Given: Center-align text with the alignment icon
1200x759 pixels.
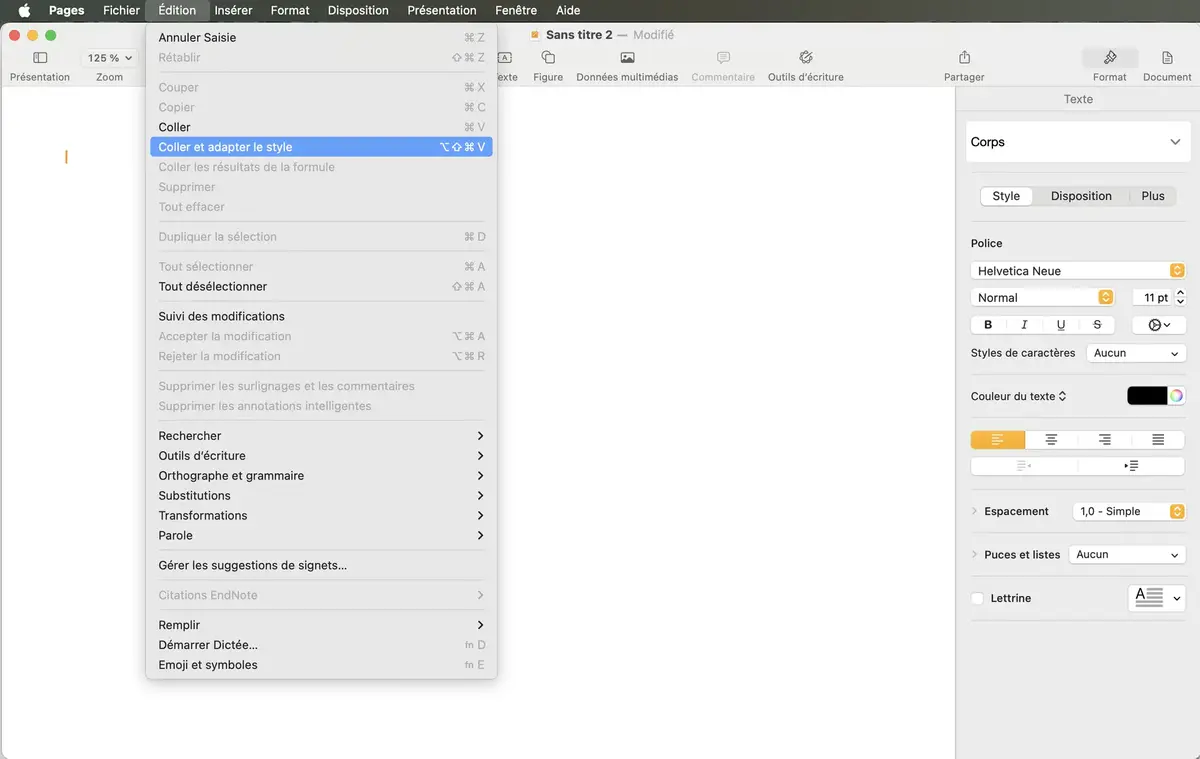Looking at the screenshot, I should [1051, 440].
